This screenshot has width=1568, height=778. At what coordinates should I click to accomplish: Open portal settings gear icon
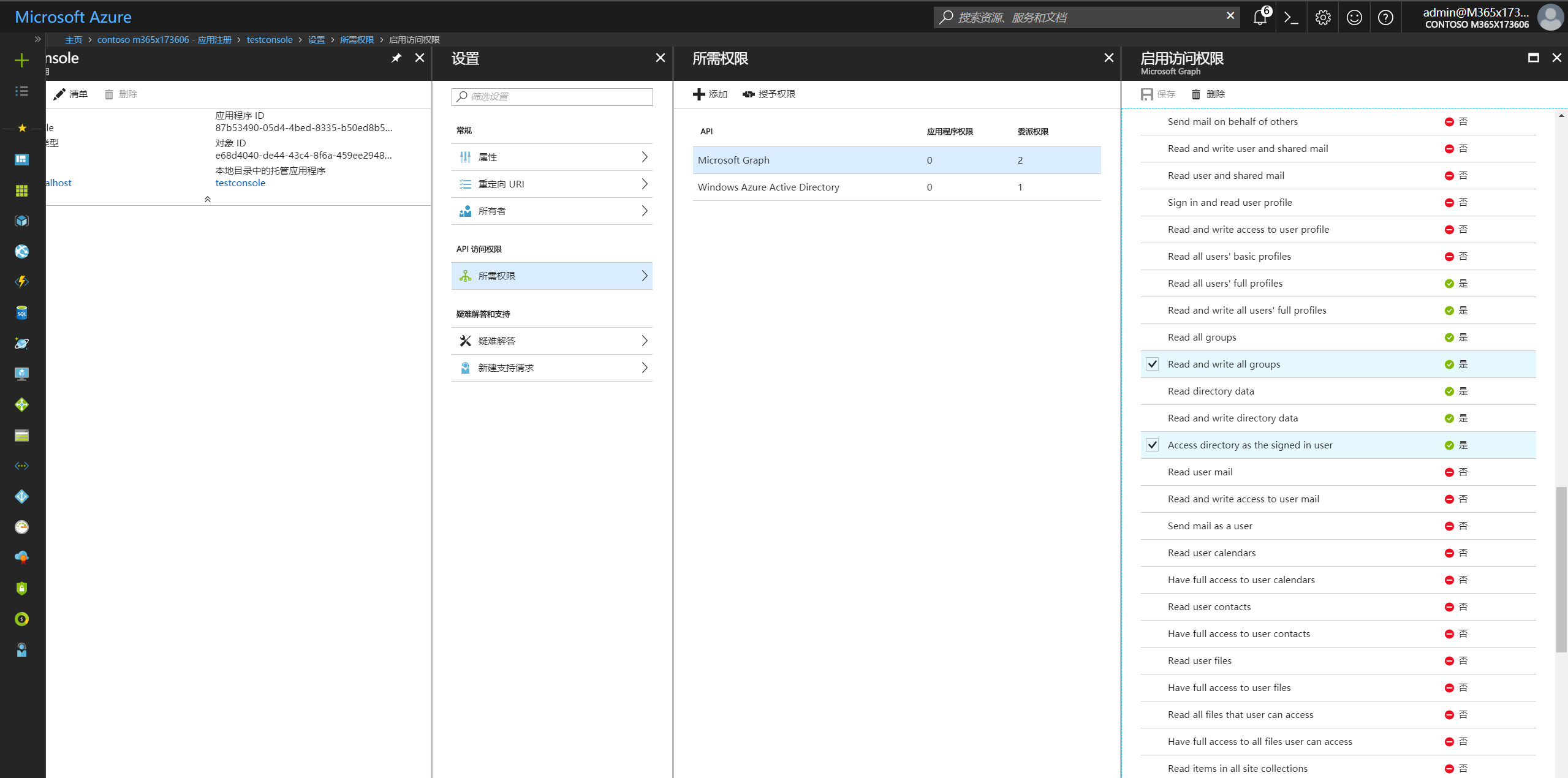point(1323,17)
